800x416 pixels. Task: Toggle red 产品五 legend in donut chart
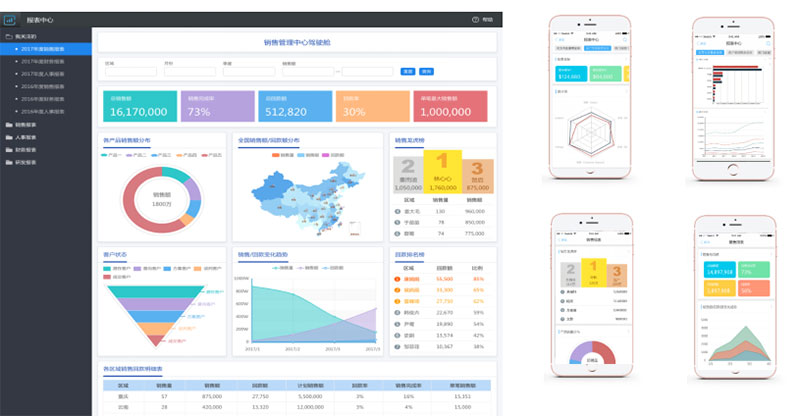(211, 155)
